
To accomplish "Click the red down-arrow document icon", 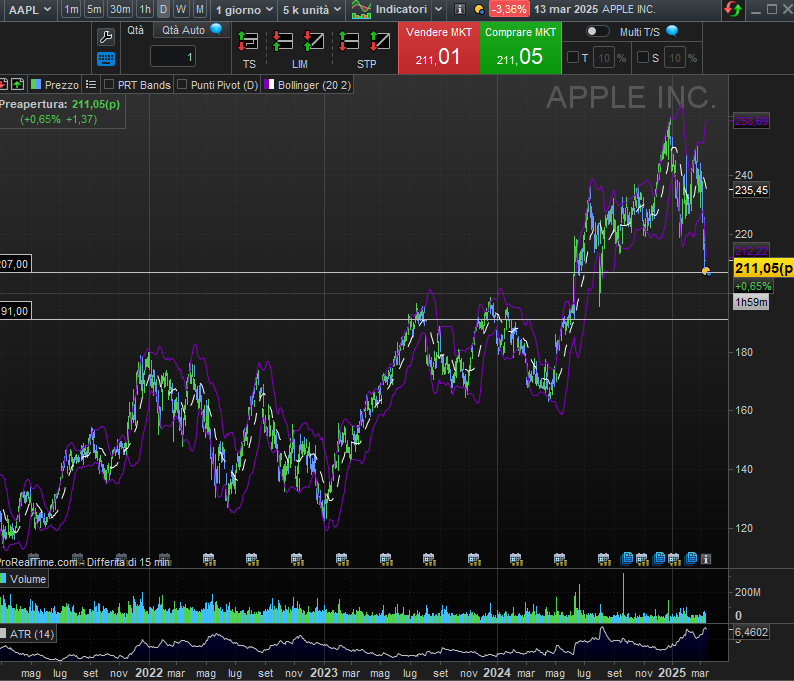I will (x=3, y=84).
